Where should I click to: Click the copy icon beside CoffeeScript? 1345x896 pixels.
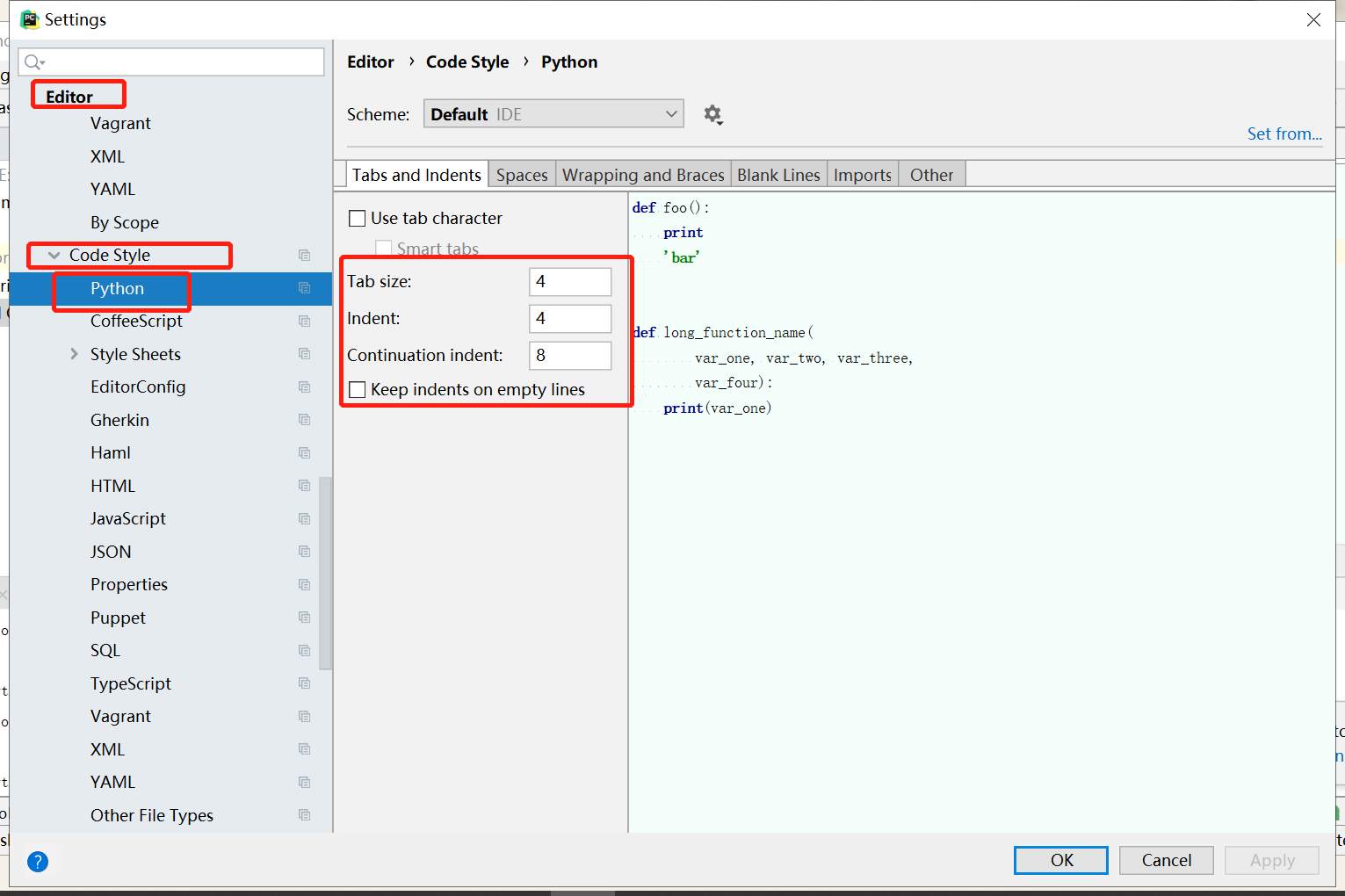305,322
